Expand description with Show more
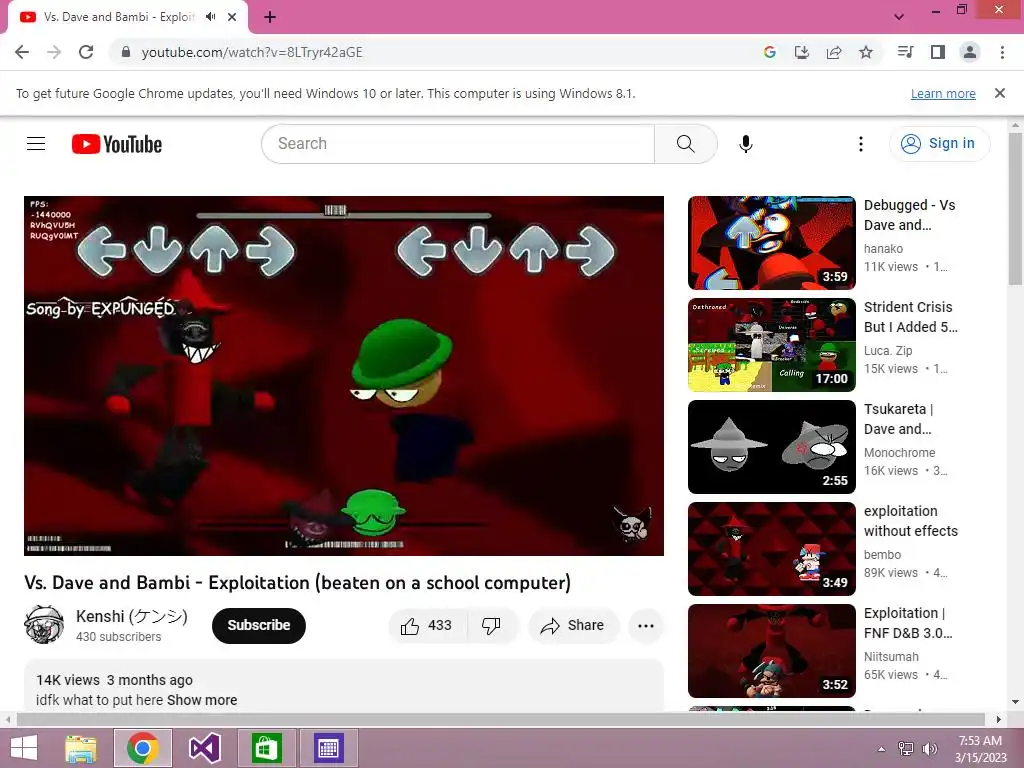 pyautogui.click(x=202, y=700)
